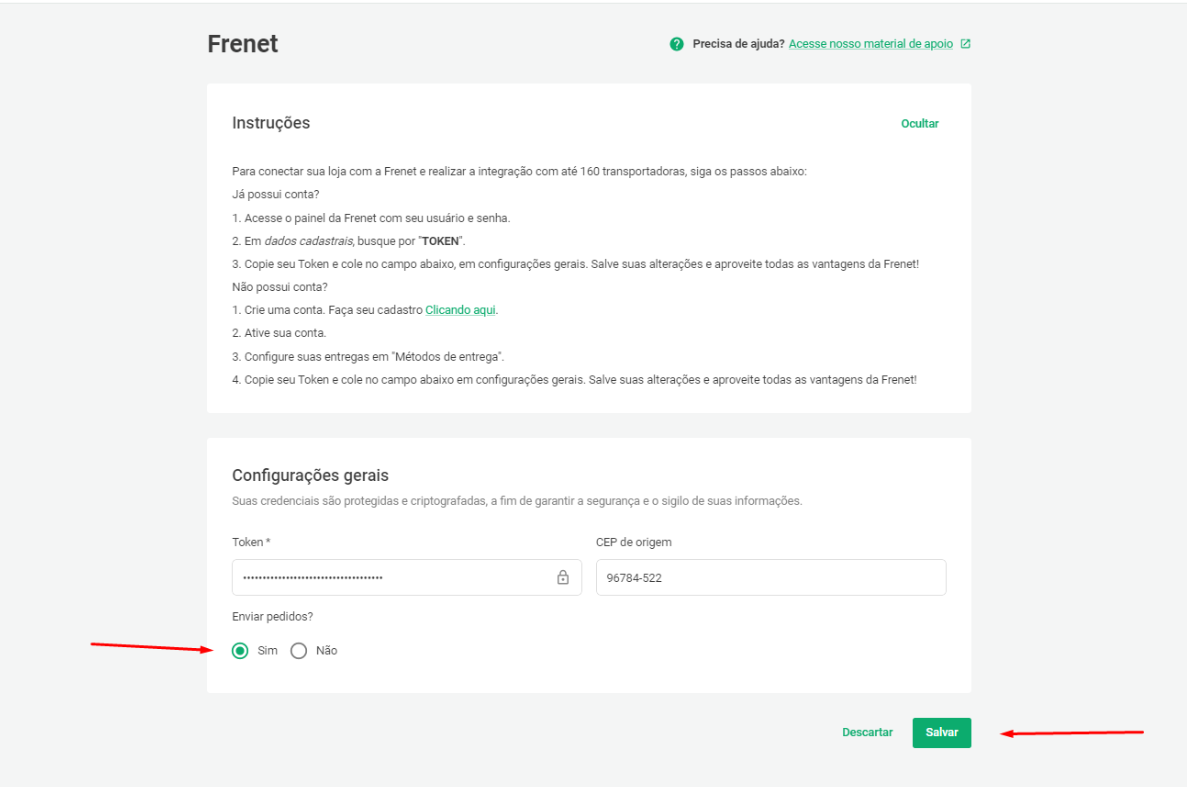This screenshot has width=1187, height=787.
Task: Click the "Token *" field label
Action: 251,542
